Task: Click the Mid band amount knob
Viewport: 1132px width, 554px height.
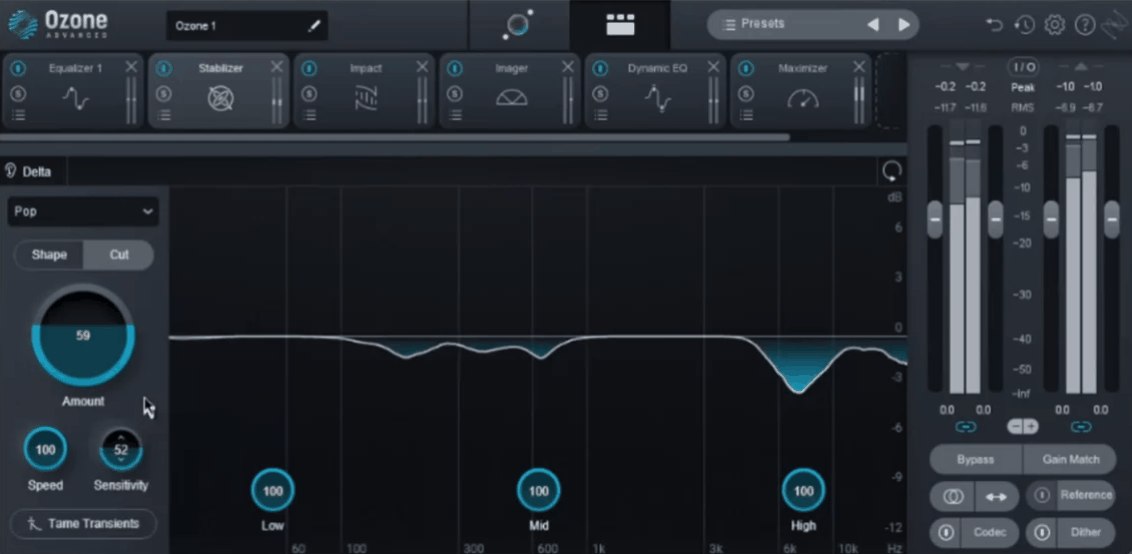Action: pyautogui.click(x=539, y=491)
